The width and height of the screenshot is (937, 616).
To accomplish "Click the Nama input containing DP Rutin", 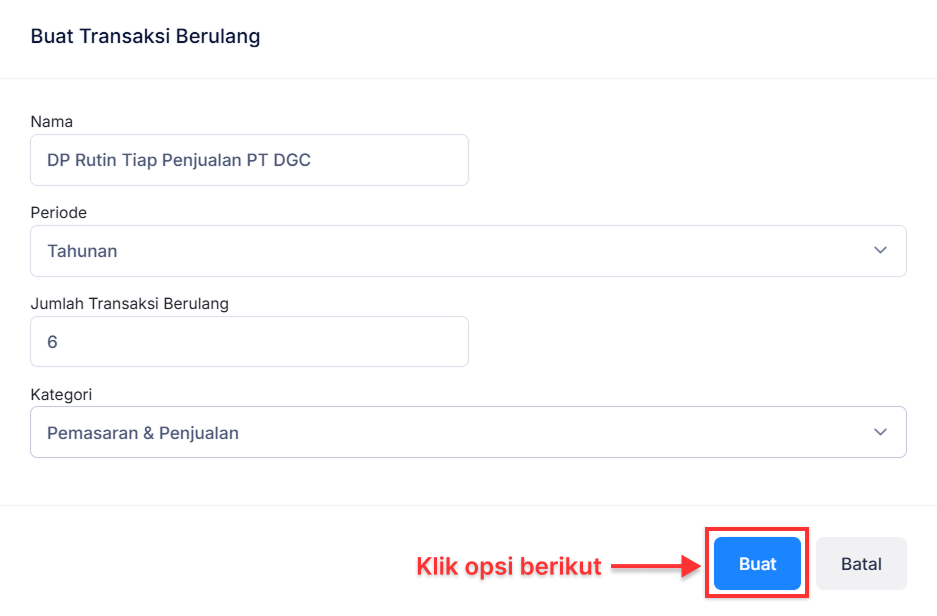I will tap(249, 160).
